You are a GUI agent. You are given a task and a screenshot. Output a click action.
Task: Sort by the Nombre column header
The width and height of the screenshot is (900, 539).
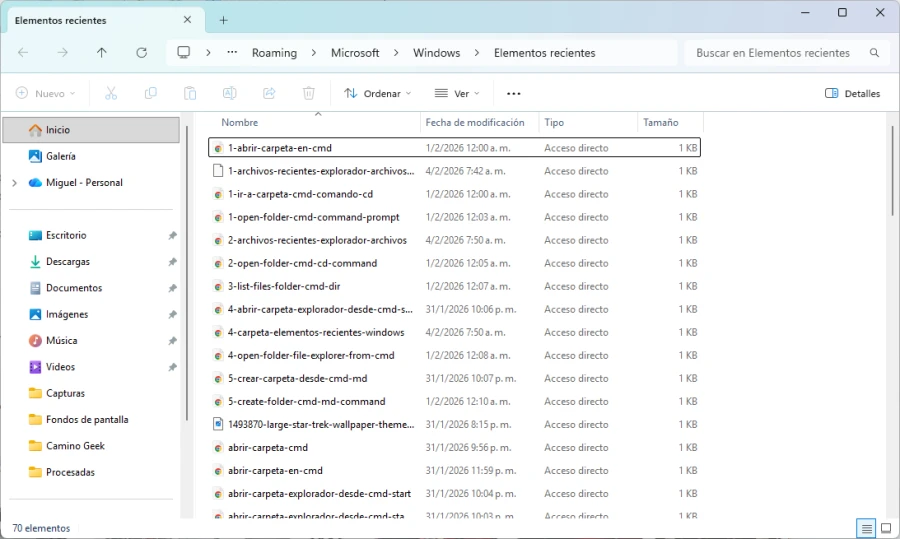315,123
